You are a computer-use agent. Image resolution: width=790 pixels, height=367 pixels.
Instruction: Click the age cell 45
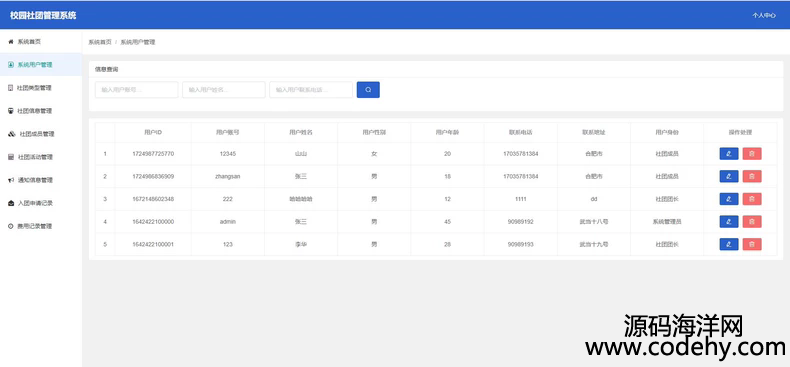click(447, 222)
